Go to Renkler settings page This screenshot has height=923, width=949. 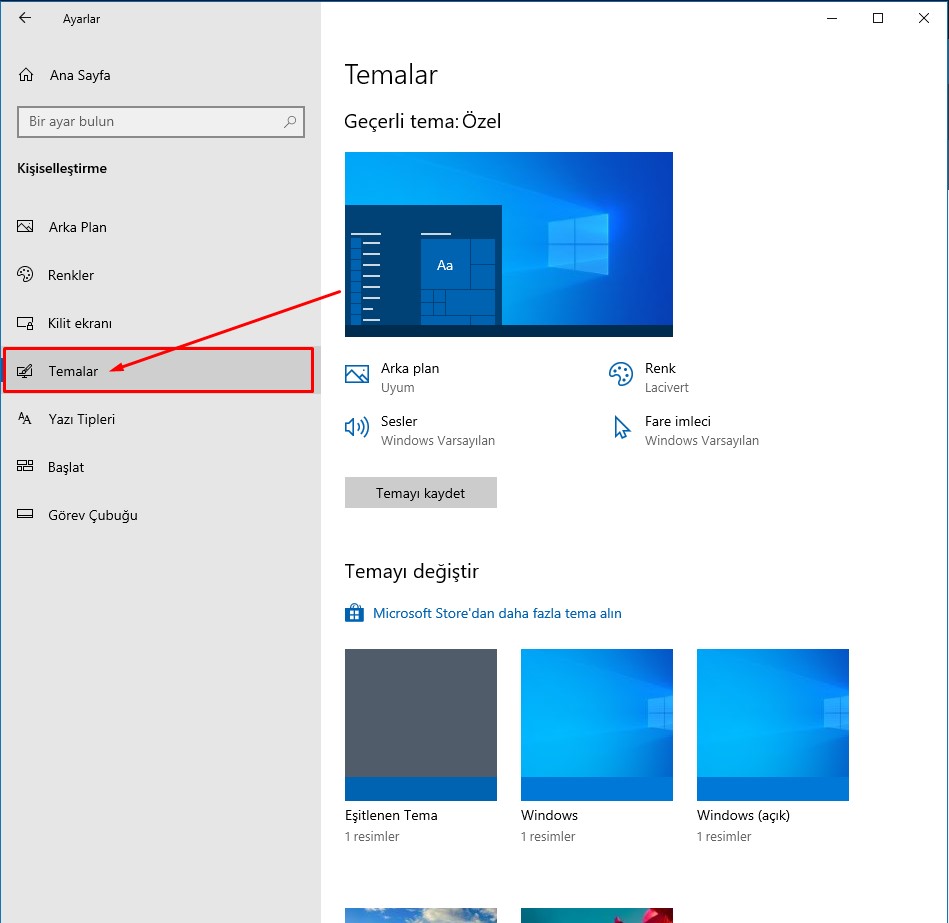click(x=160, y=275)
